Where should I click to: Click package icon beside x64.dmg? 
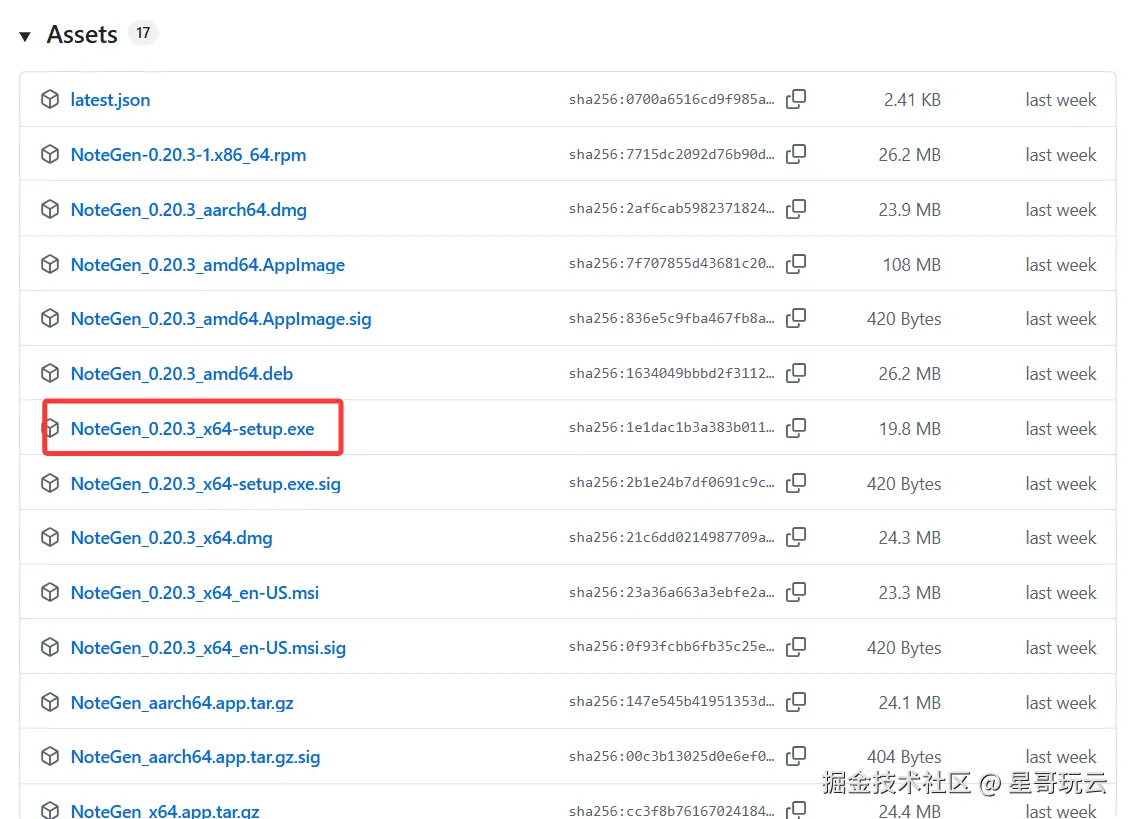(x=50, y=537)
